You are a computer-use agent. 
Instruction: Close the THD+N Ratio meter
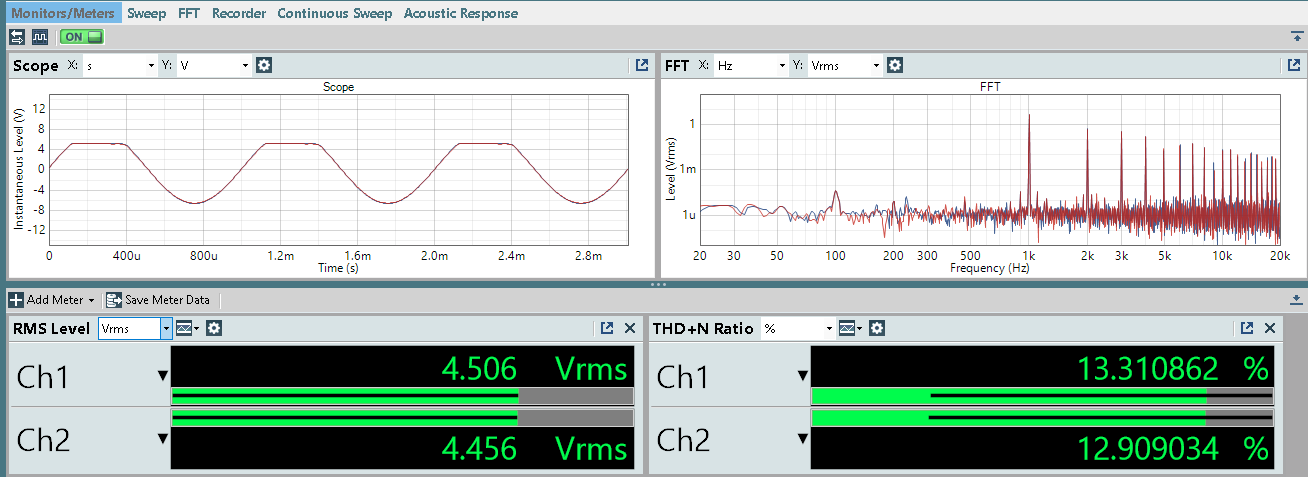point(1270,328)
